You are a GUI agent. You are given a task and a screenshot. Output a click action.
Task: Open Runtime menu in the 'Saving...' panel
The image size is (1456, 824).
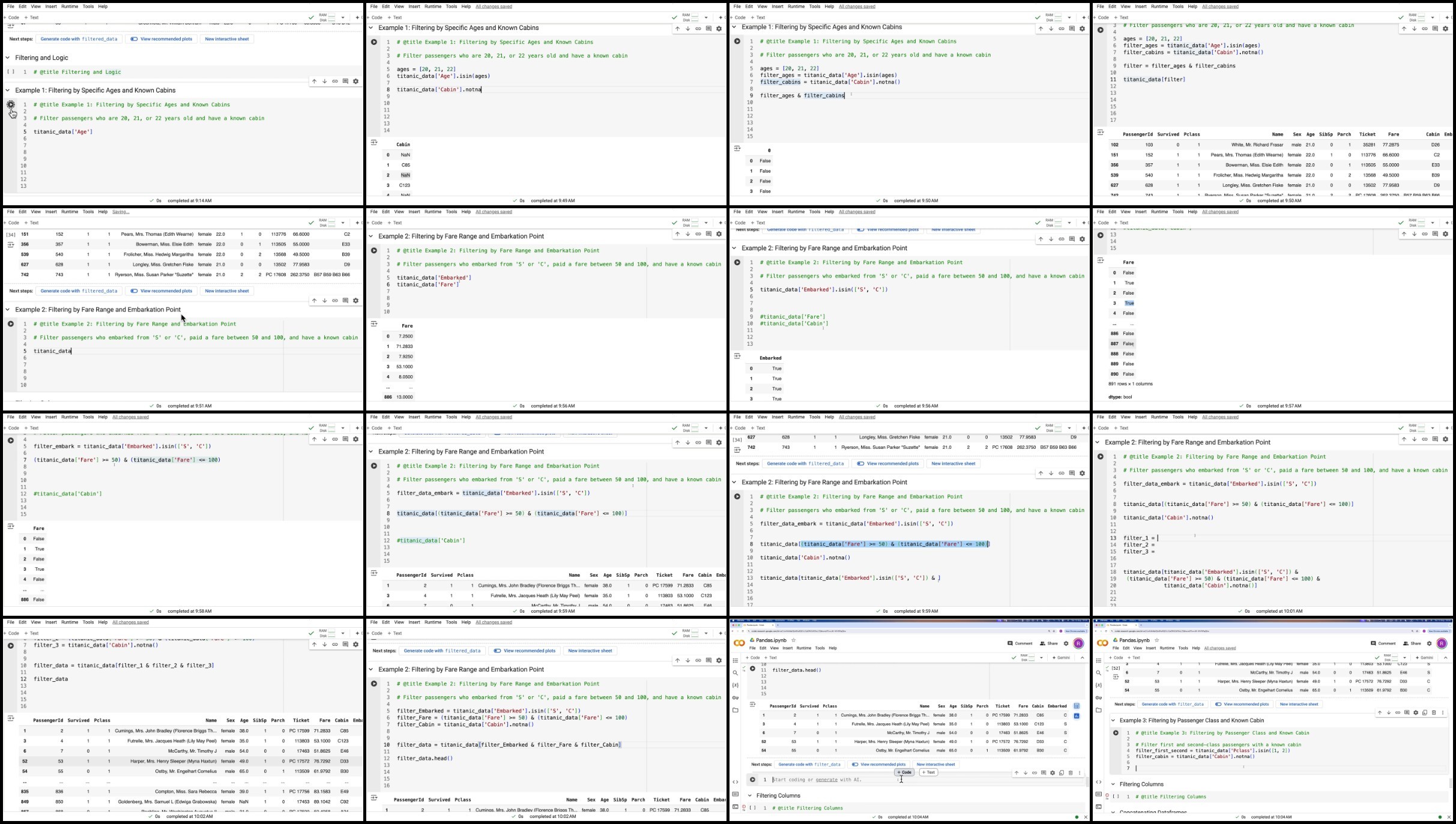click(70, 212)
